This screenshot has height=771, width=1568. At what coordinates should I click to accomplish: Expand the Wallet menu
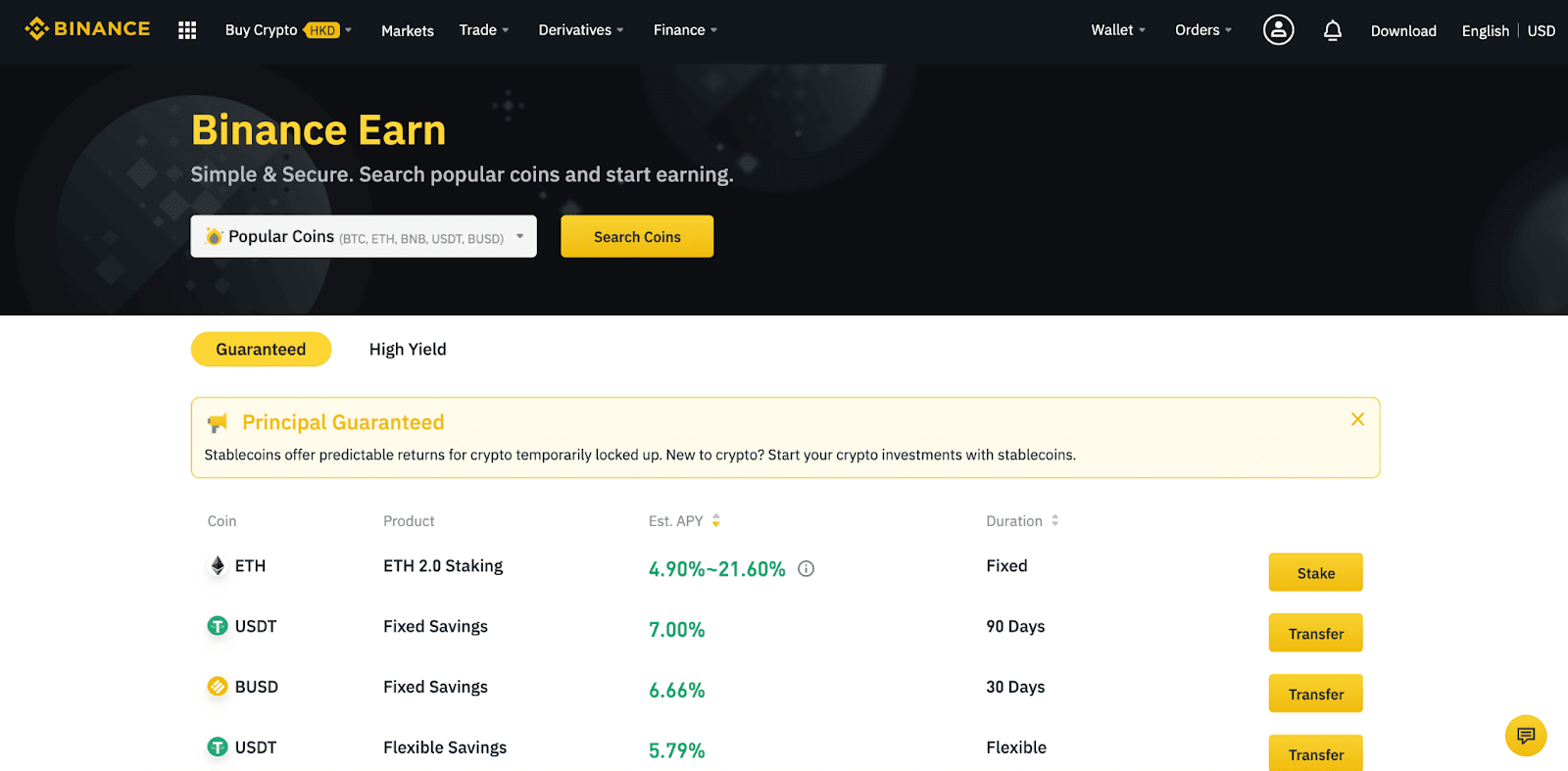(1118, 30)
